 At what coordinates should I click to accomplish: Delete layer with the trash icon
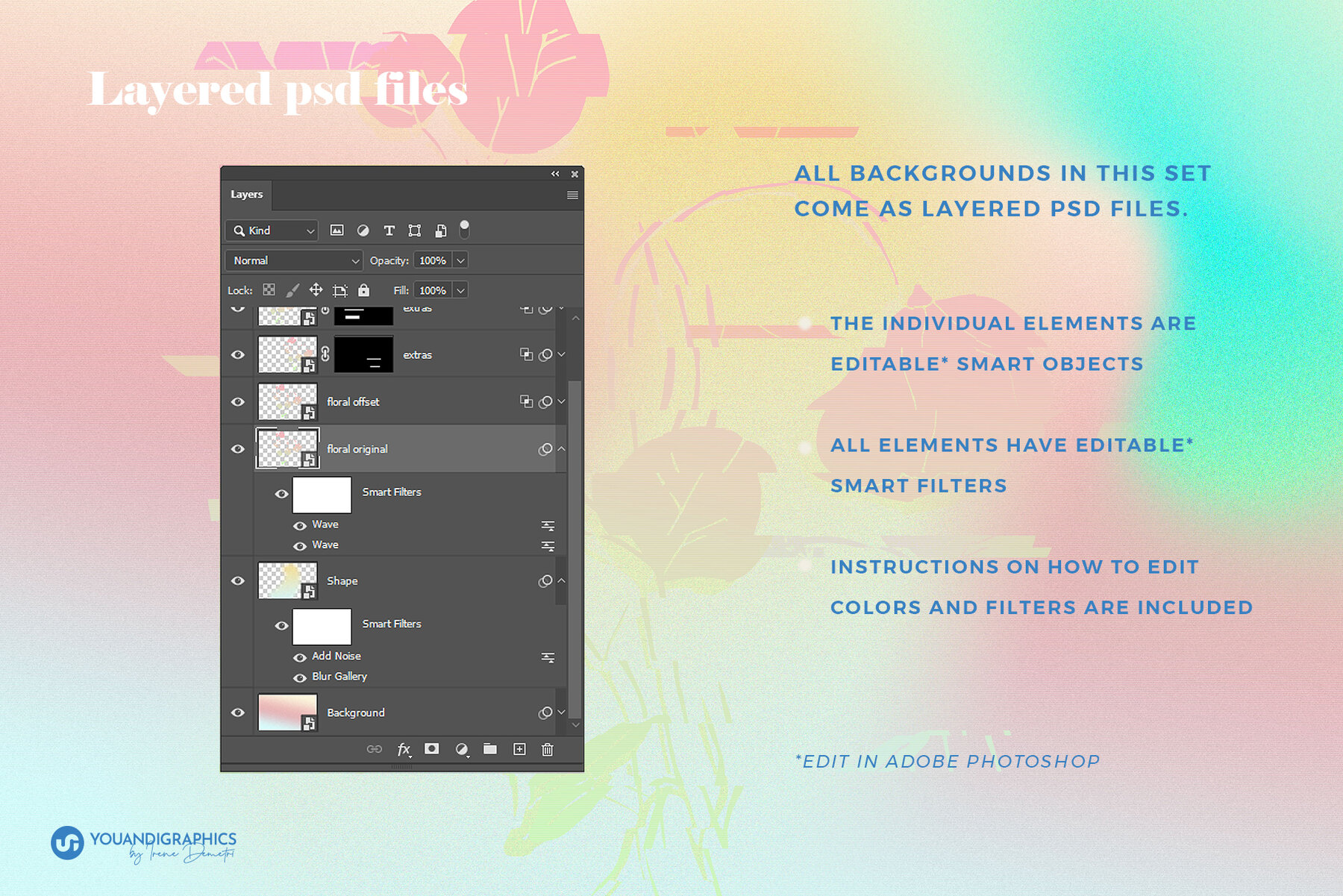pos(548,749)
